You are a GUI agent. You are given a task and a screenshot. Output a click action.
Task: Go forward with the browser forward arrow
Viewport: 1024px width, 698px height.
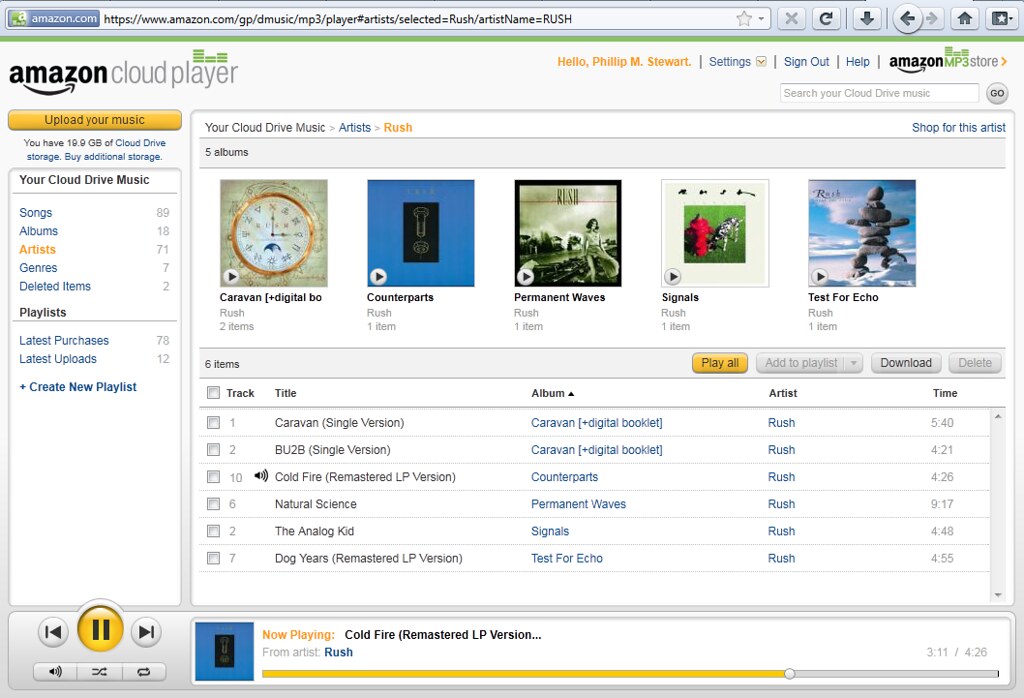click(x=933, y=18)
